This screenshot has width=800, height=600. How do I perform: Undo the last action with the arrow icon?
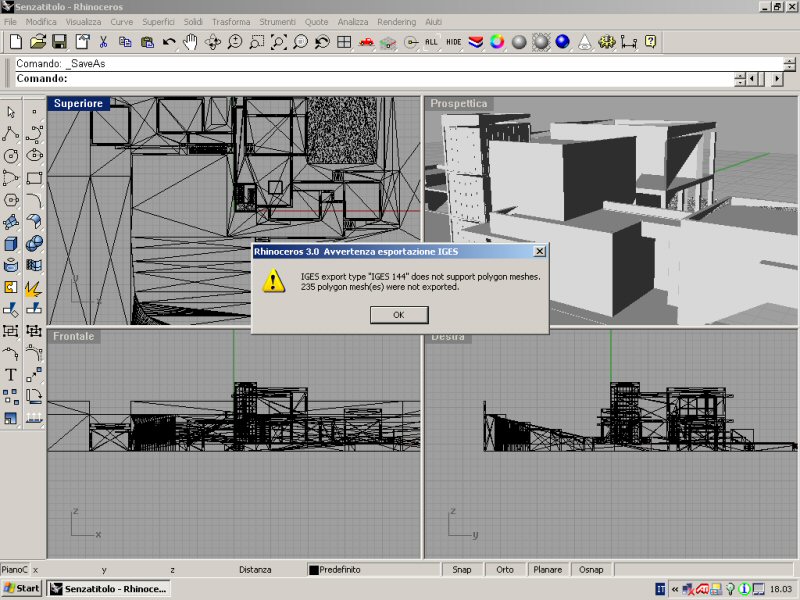169,42
